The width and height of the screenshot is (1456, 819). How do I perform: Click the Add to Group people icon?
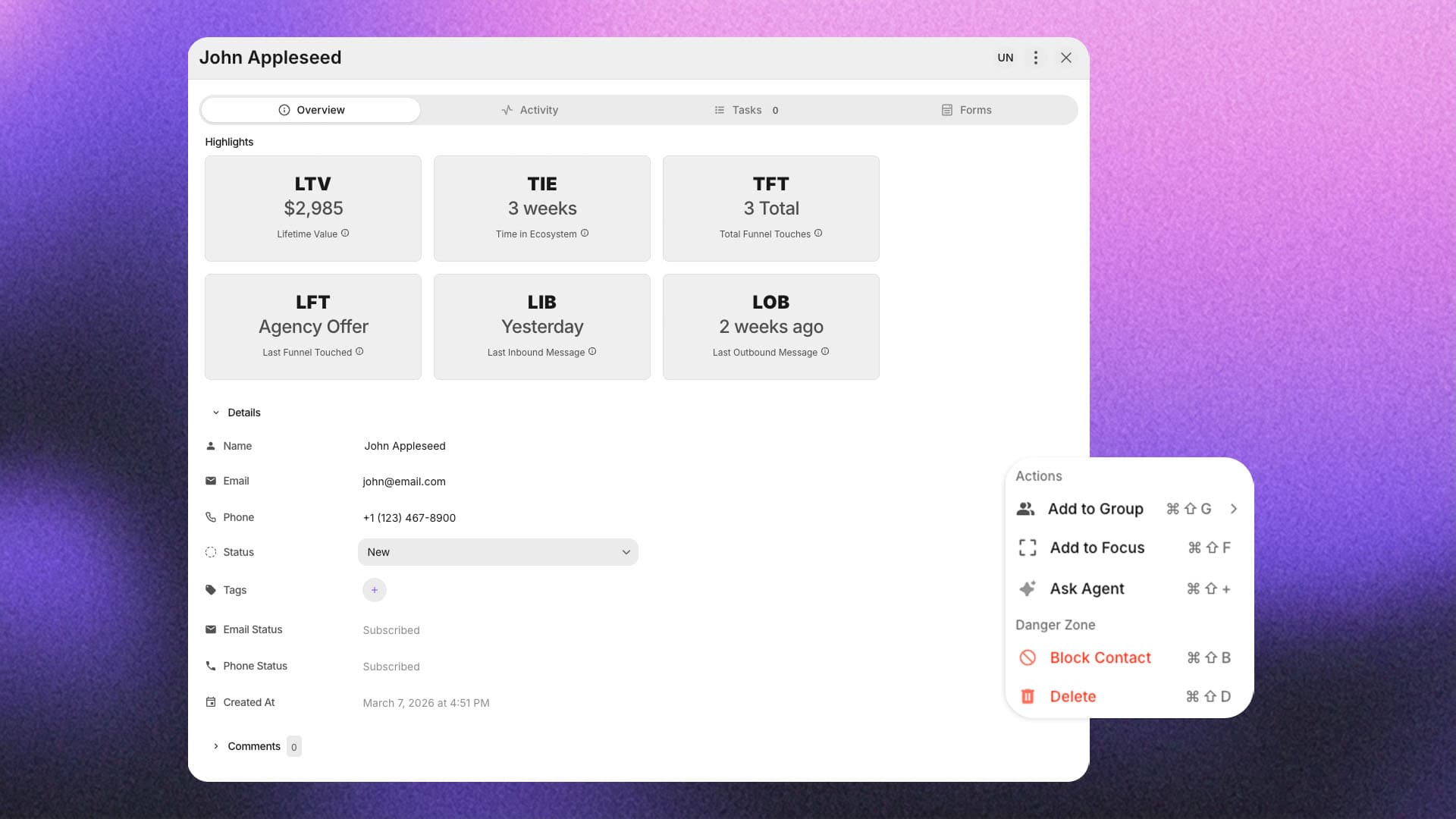point(1026,509)
